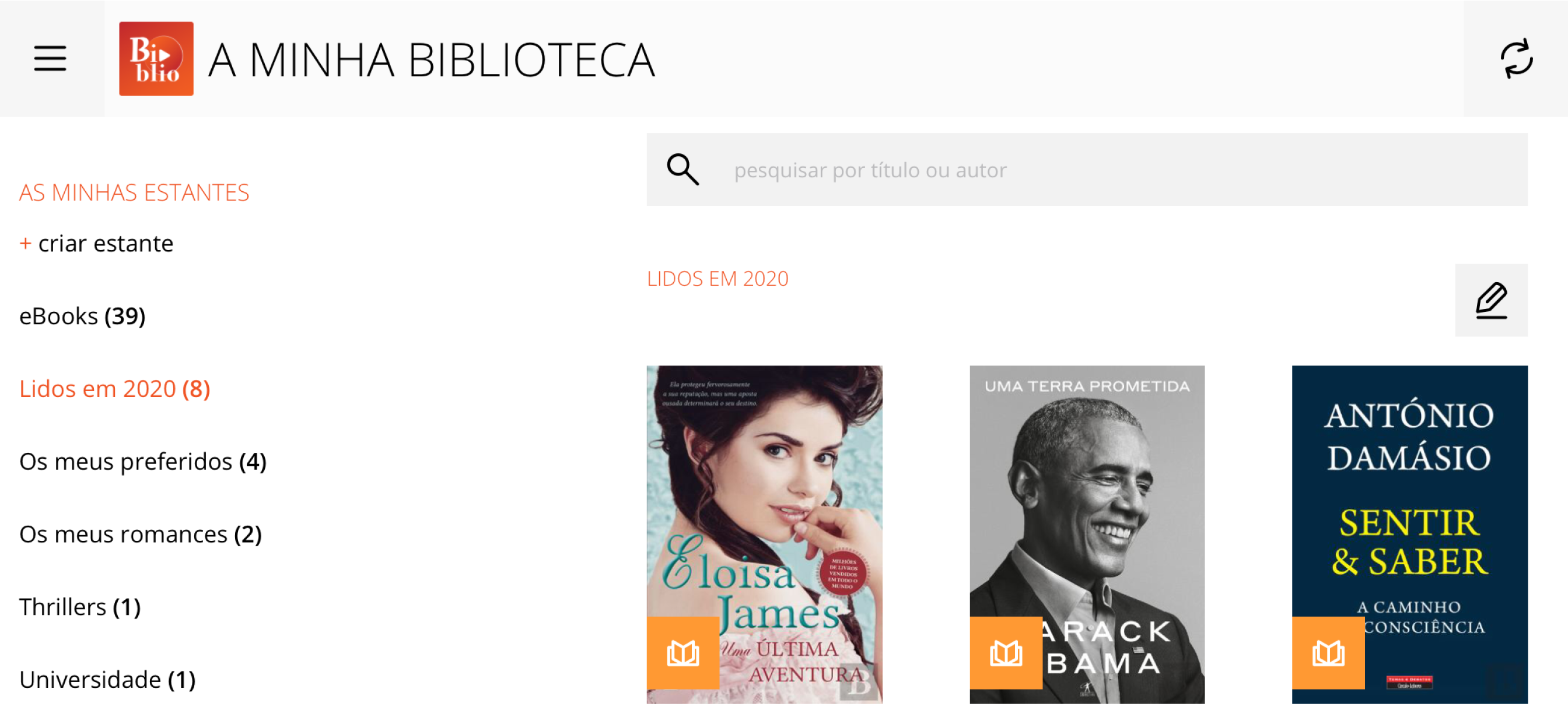The width and height of the screenshot is (1568, 724).
Task: Click the plus sign to create a shelf
Action: coord(25,243)
